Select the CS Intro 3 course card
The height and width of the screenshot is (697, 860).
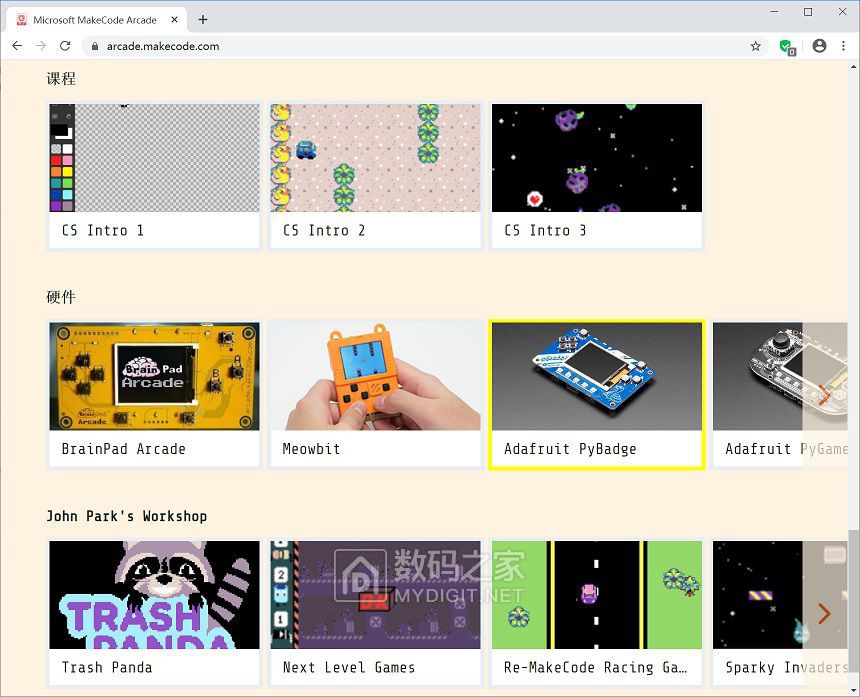tap(596, 176)
